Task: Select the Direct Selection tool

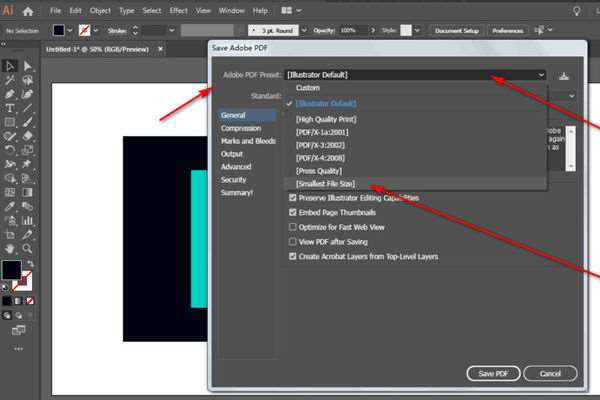Action: click(27, 66)
